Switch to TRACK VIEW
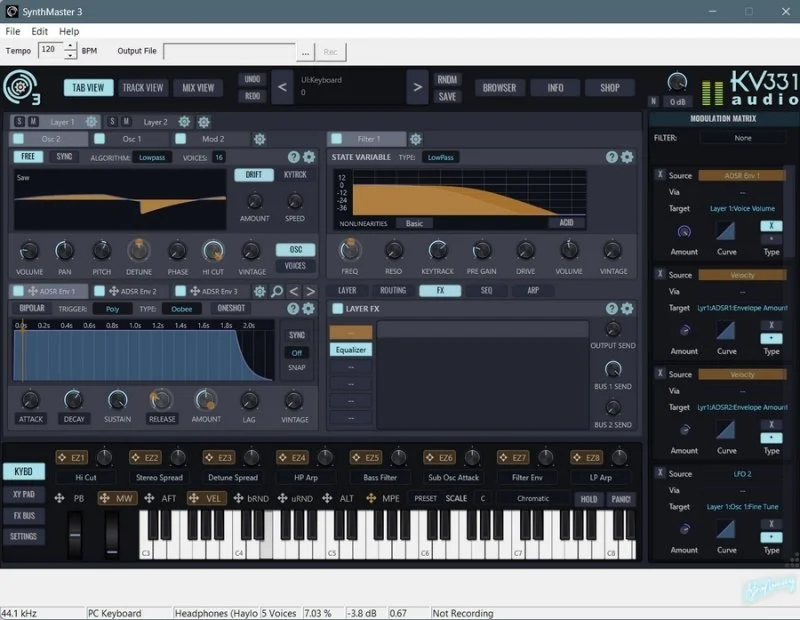This screenshot has width=800, height=620. click(x=143, y=88)
